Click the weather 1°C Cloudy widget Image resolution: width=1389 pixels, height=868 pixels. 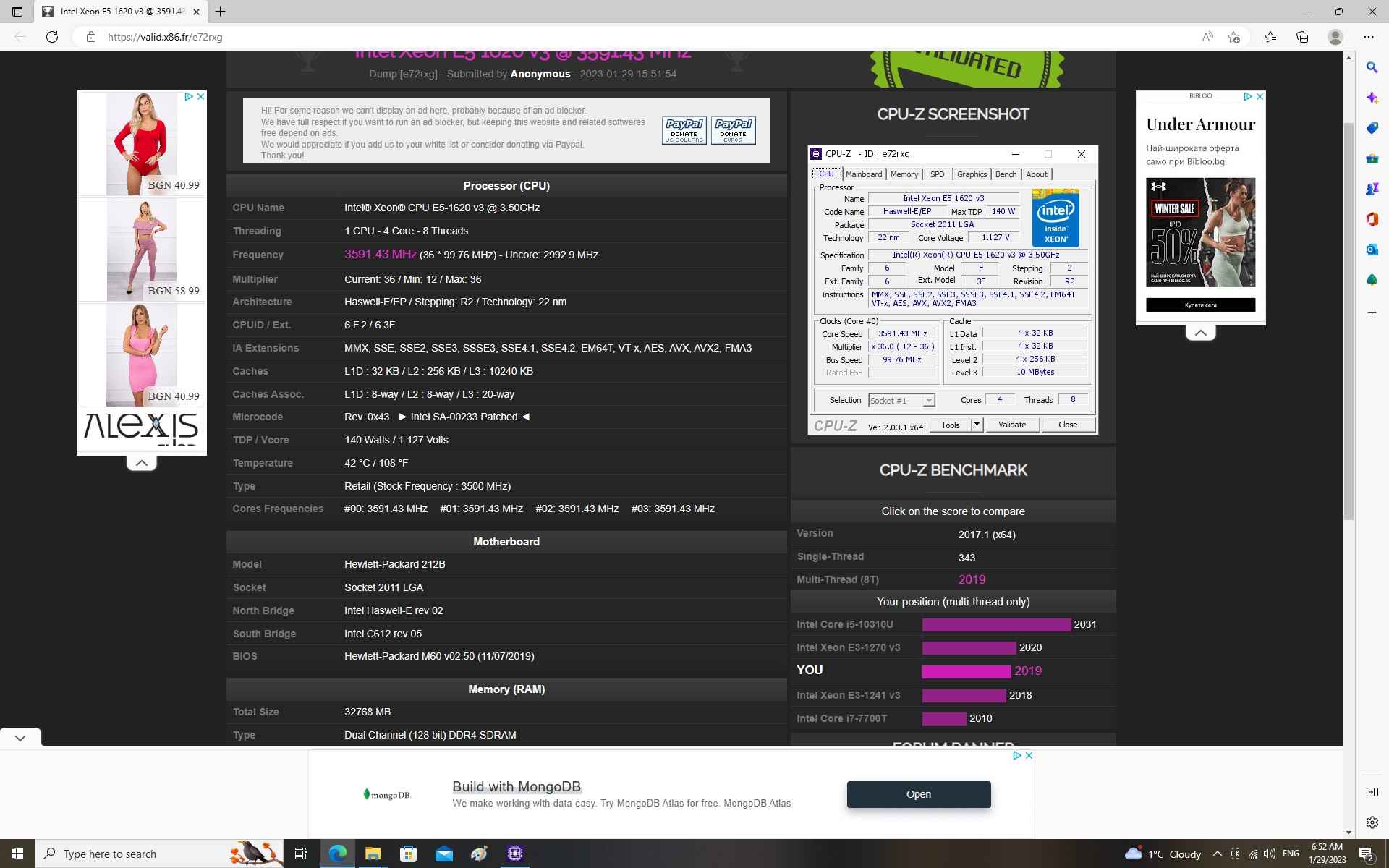point(1163,854)
